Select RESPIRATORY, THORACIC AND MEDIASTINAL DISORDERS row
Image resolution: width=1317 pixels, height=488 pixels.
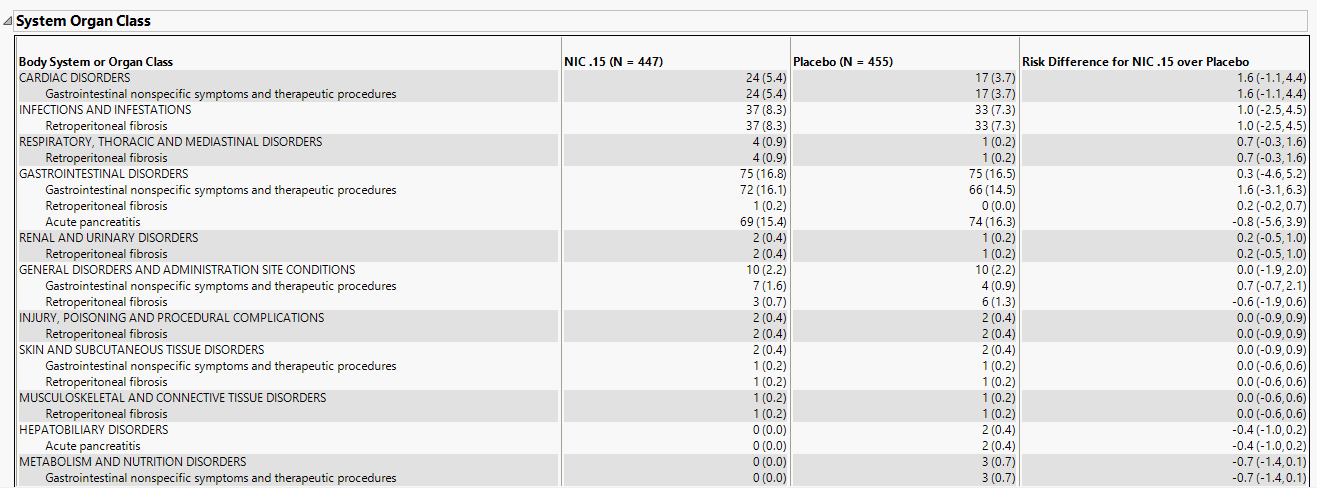(170, 142)
